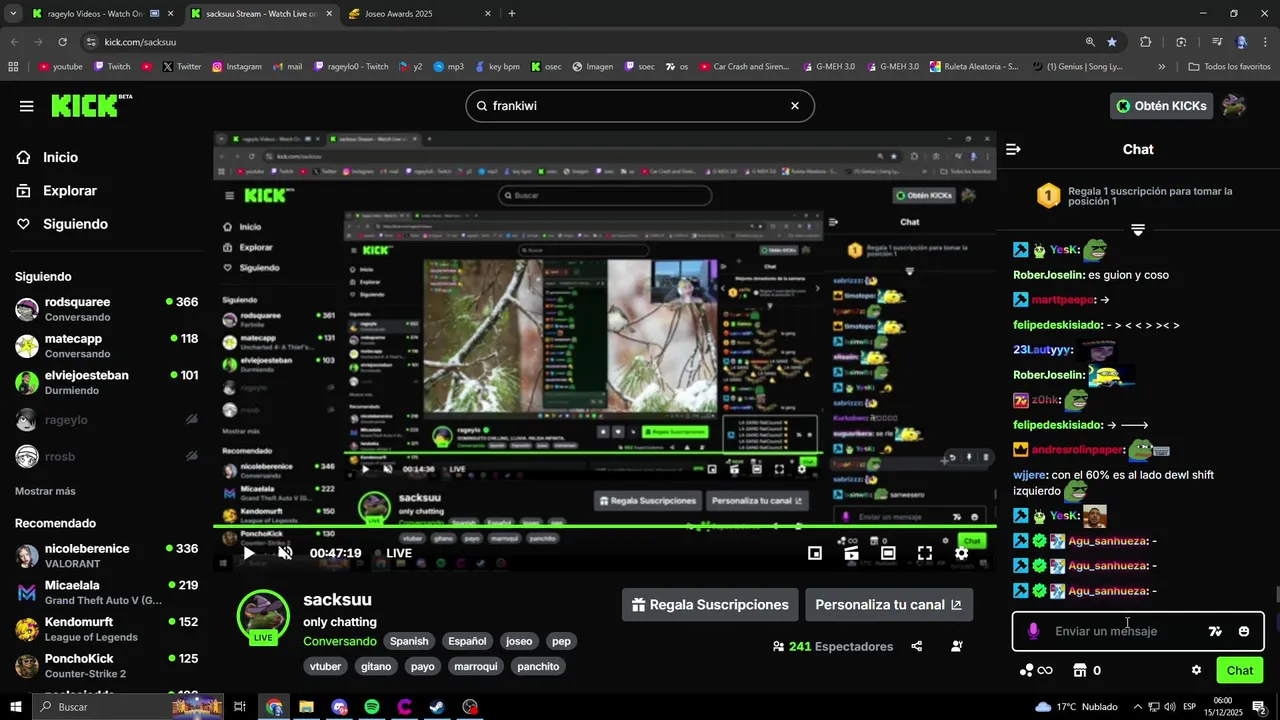
Task: Open offline rrosb channel
Action: click(106, 456)
